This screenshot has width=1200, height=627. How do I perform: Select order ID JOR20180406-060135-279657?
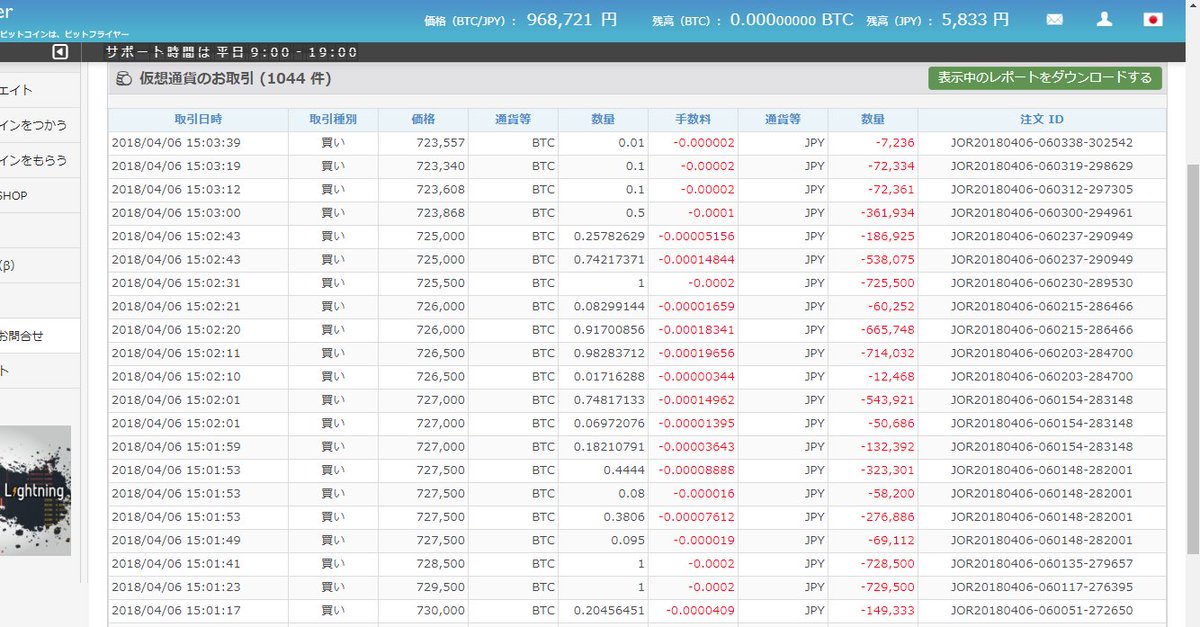1042,564
